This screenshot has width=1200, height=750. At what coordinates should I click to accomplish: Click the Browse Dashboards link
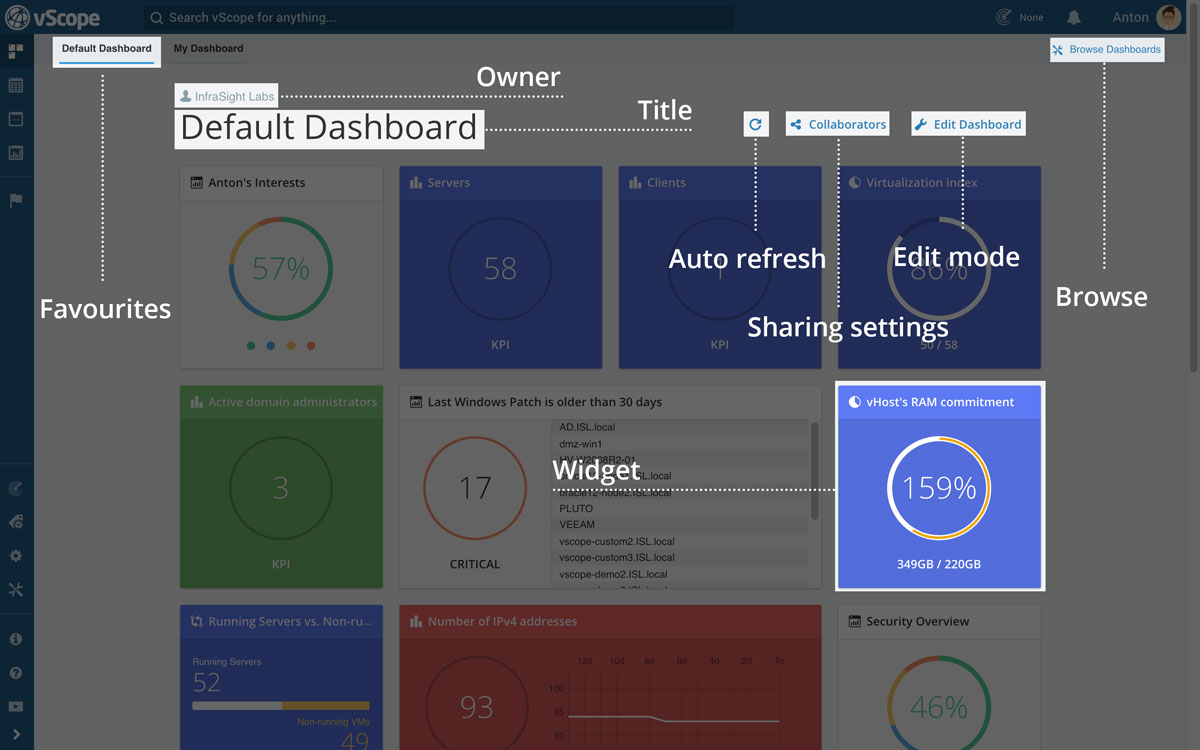click(x=1107, y=49)
